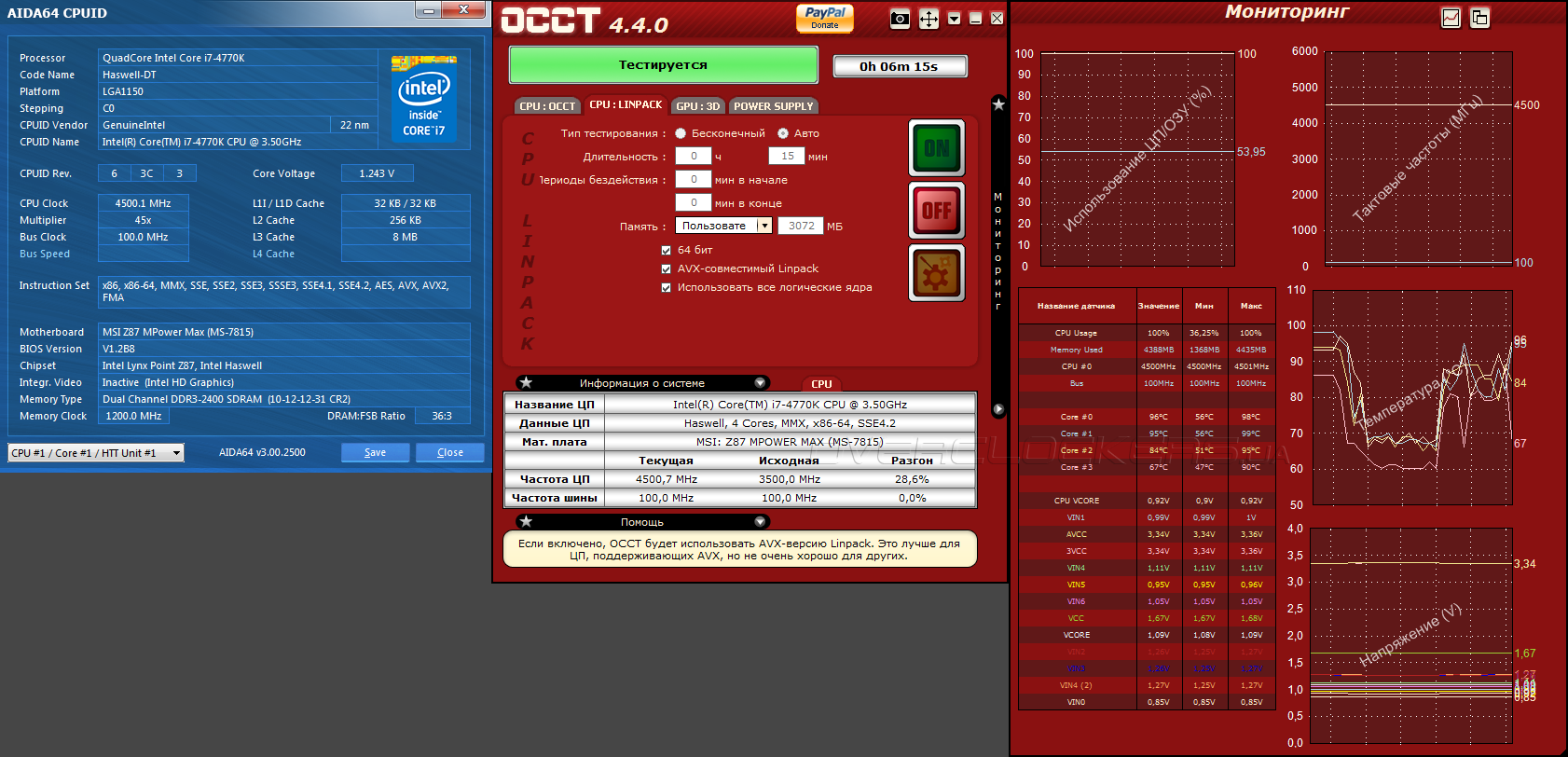Toggle Использовать все логические ядра checkbox
Image resolution: width=1568 pixels, height=757 pixels.
(x=666, y=287)
